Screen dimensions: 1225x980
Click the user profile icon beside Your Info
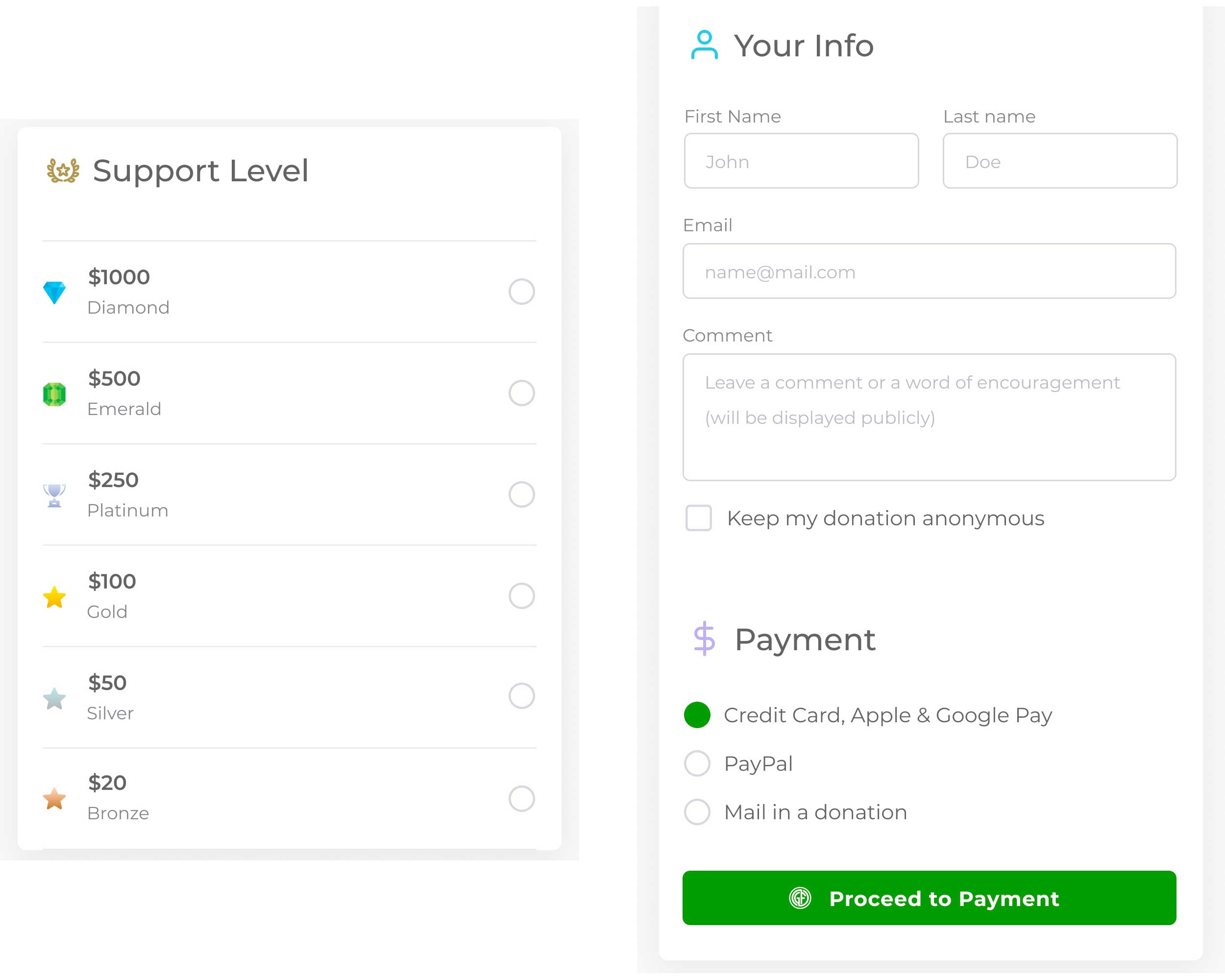click(704, 45)
